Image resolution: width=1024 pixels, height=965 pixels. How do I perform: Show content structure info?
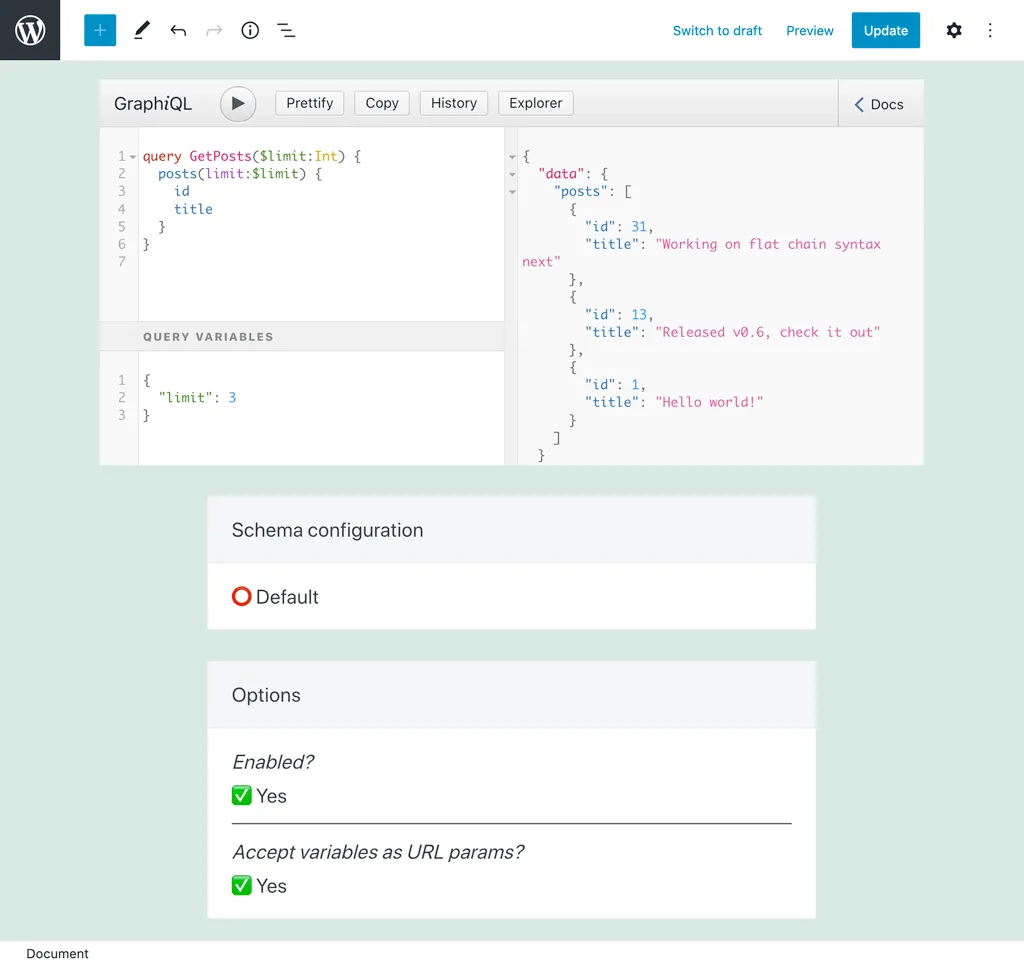[x=250, y=30]
